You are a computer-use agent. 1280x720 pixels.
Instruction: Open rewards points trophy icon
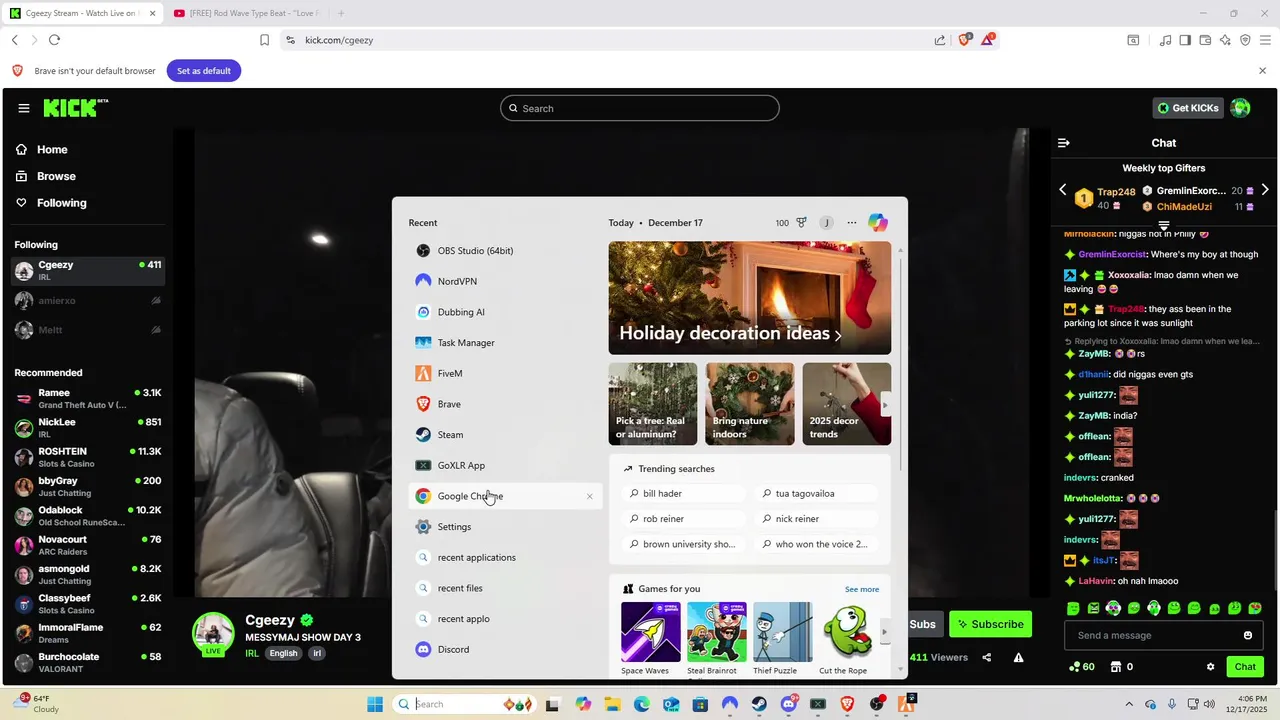click(x=801, y=223)
